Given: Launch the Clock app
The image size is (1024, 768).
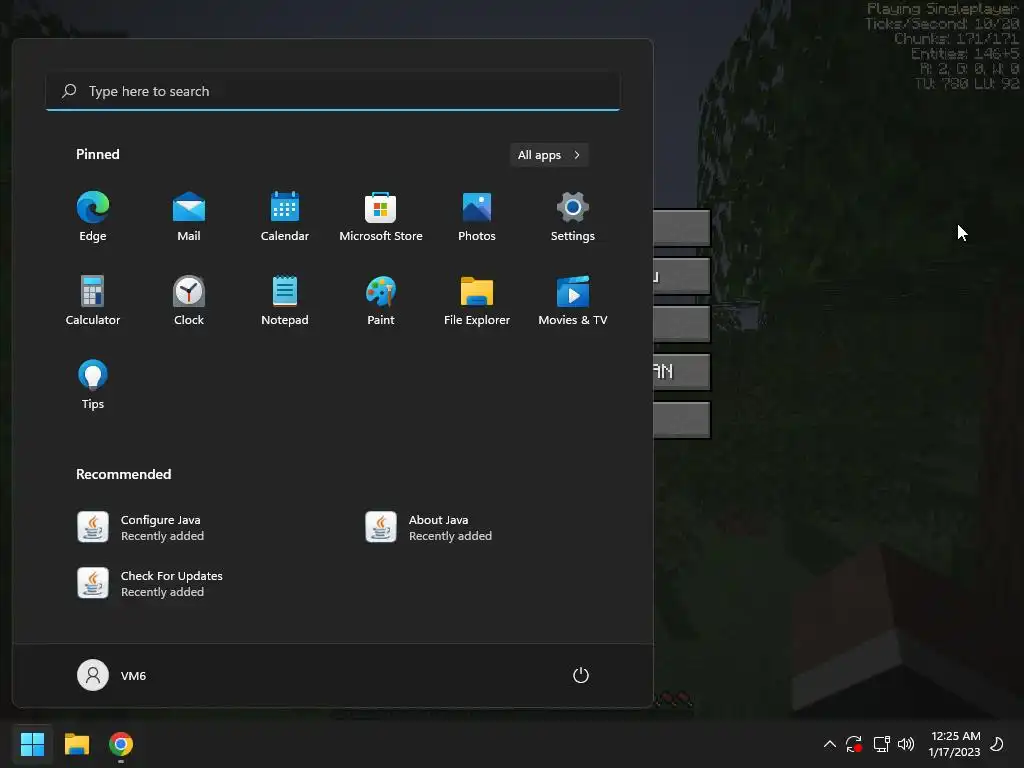Looking at the screenshot, I should click(189, 300).
